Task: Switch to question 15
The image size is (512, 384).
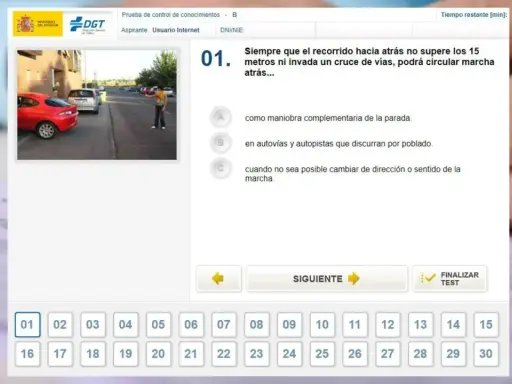Action: tap(486, 324)
